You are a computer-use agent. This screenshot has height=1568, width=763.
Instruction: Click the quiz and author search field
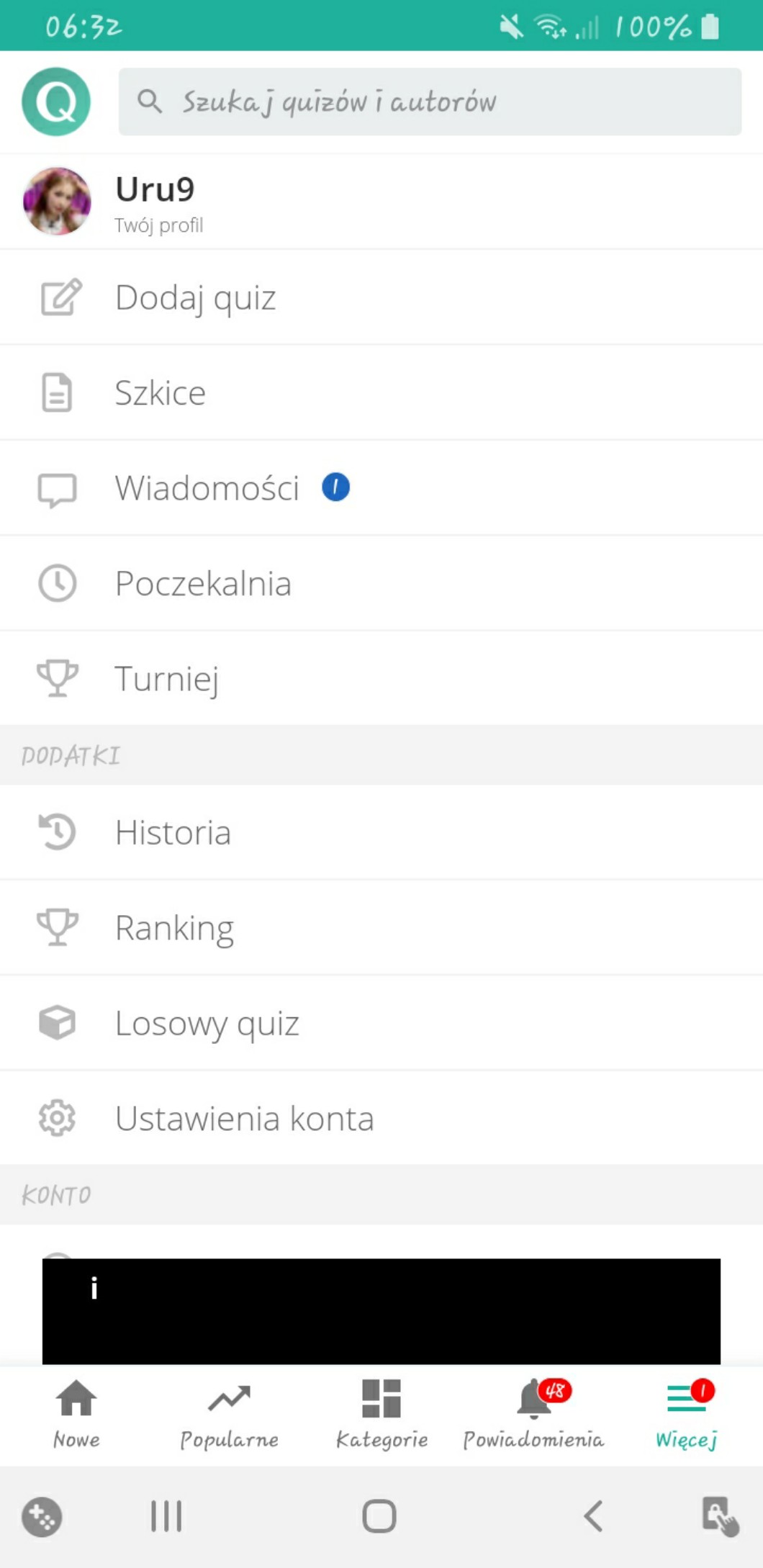[430, 102]
